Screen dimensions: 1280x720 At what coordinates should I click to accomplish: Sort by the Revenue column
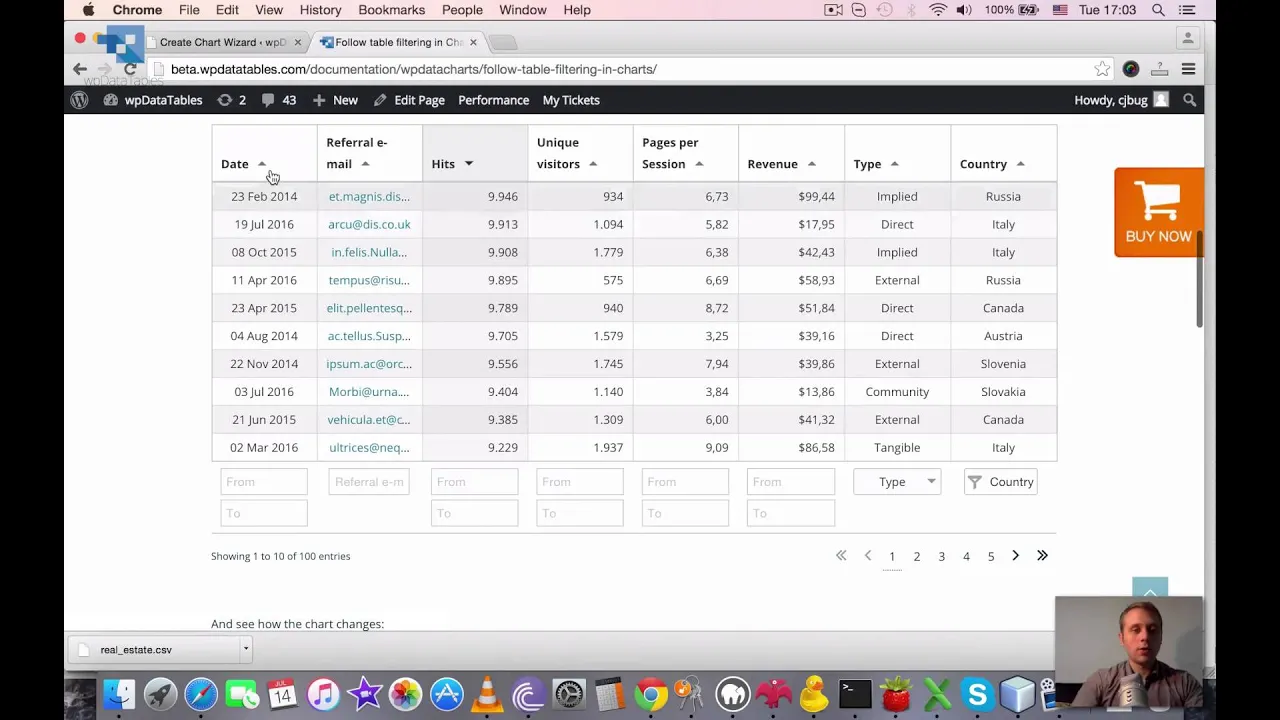point(791,153)
